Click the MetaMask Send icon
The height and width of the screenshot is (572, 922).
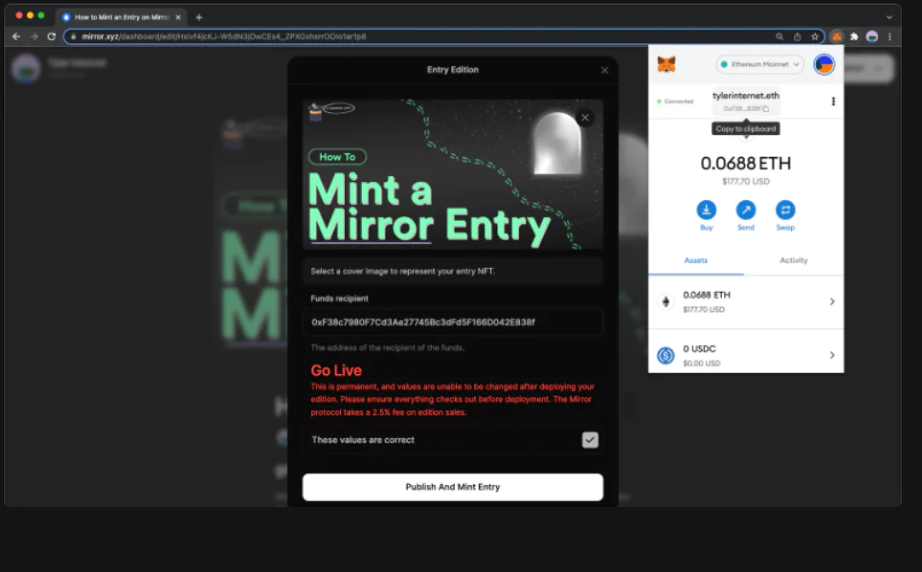pos(746,210)
